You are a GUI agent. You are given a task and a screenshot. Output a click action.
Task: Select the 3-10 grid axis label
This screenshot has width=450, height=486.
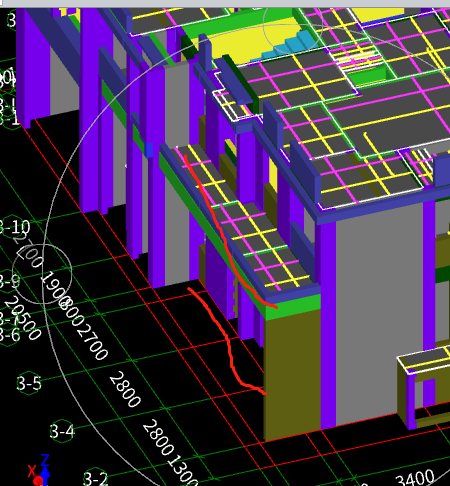pyautogui.click(x=14, y=228)
